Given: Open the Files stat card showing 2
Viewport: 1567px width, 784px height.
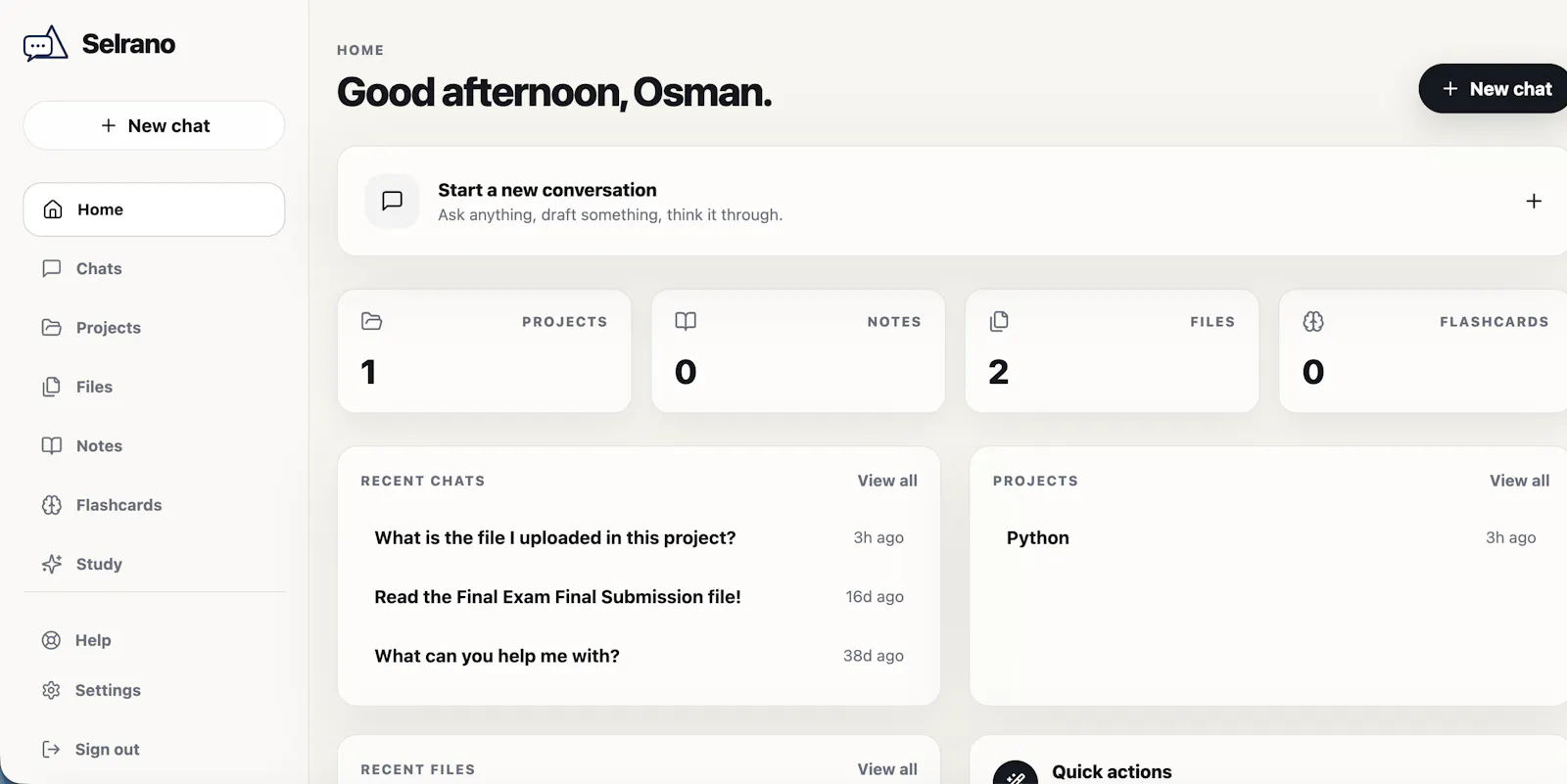Looking at the screenshot, I should point(1112,350).
